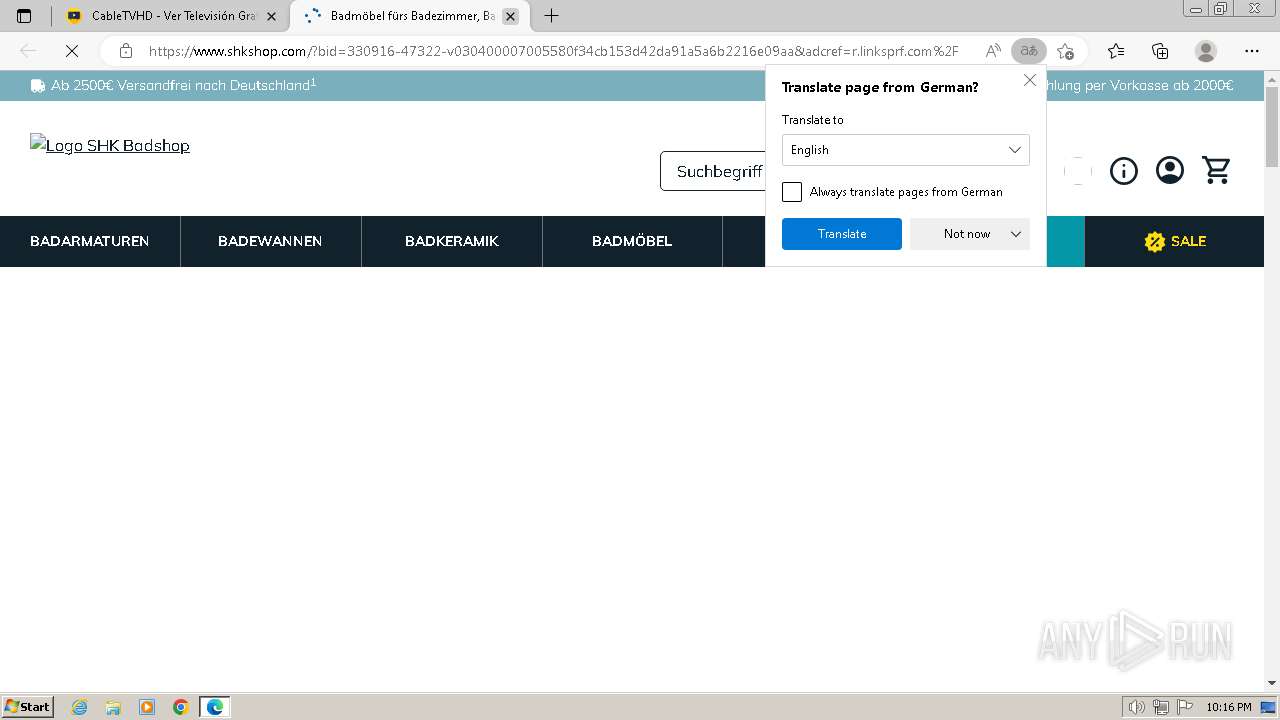Open Settings and more menu
The height and width of the screenshot is (720, 1280).
pyautogui.click(x=1252, y=51)
